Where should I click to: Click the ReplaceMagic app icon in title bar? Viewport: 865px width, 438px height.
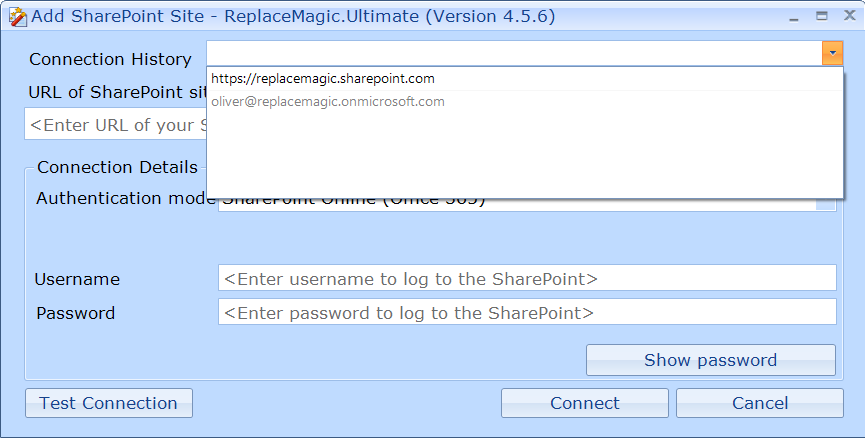pos(16,16)
